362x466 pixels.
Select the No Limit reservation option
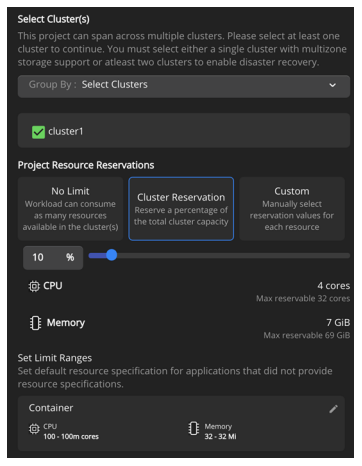click(x=70, y=209)
